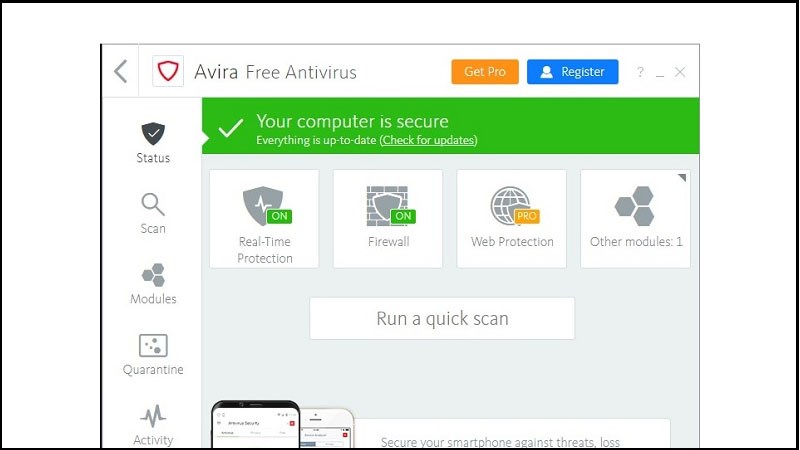Expand the Other modules corner arrow
Screen dimensions: 800x450
point(682,178)
